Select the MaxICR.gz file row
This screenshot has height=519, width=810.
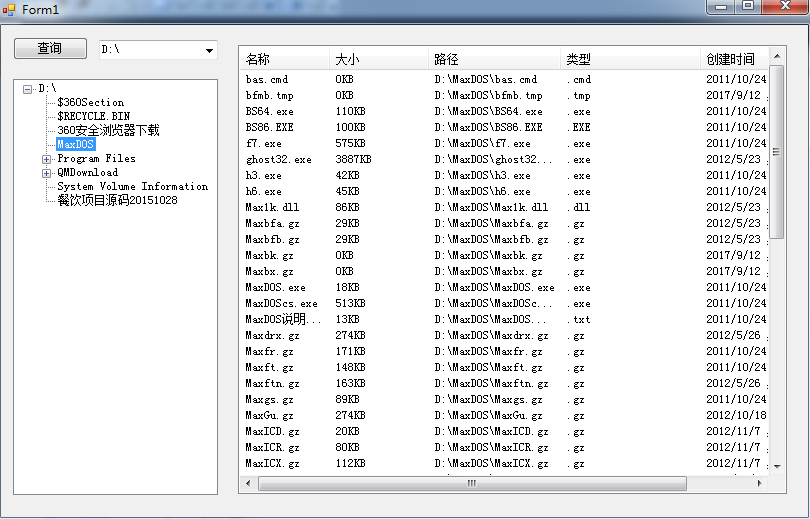(504, 448)
